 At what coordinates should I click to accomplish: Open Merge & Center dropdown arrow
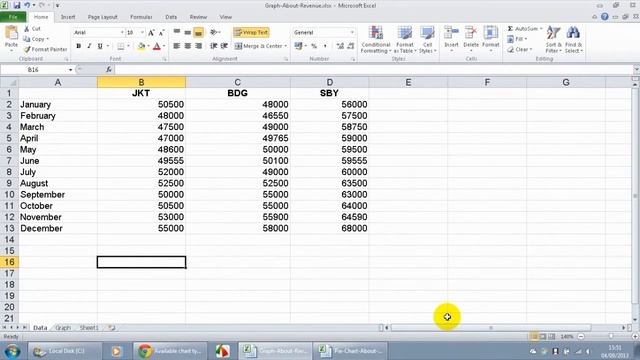tap(285, 46)
